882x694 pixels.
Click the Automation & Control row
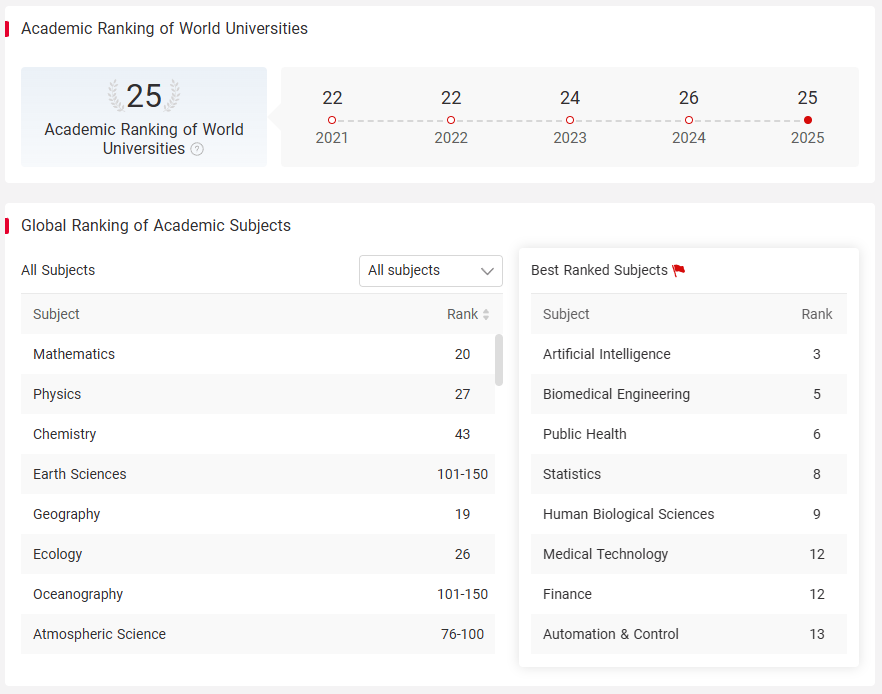point(688,634)
